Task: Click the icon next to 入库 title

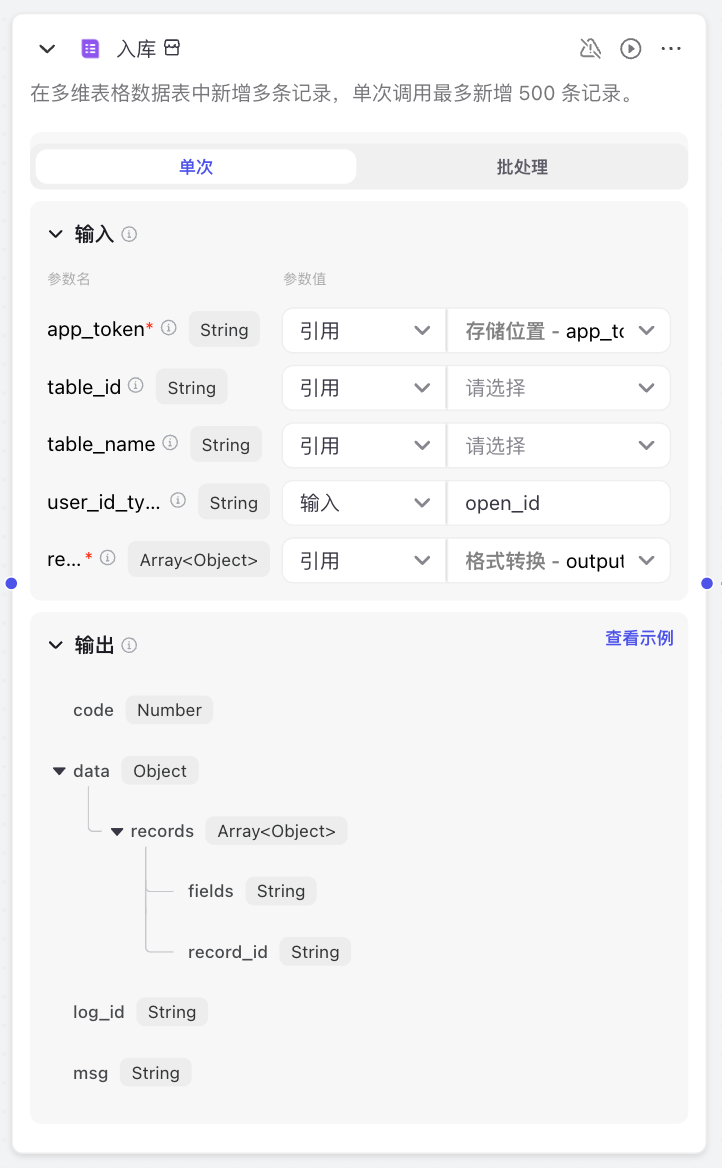Action: click(x=172, y=48)
